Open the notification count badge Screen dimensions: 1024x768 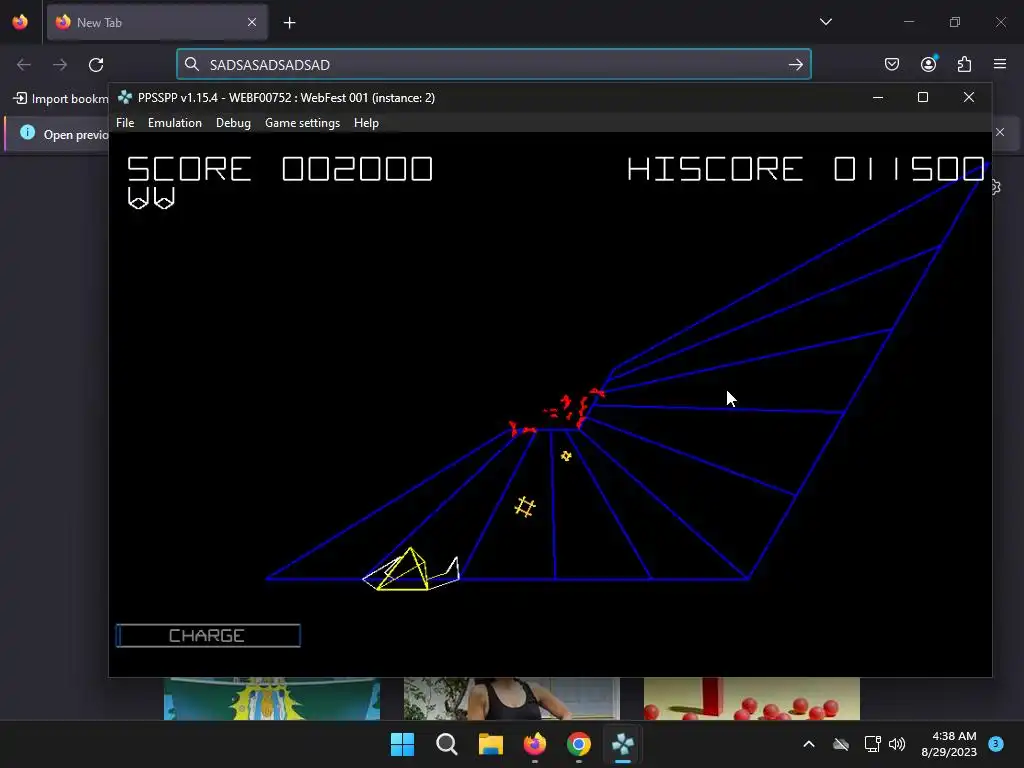(x=996, y=744)
